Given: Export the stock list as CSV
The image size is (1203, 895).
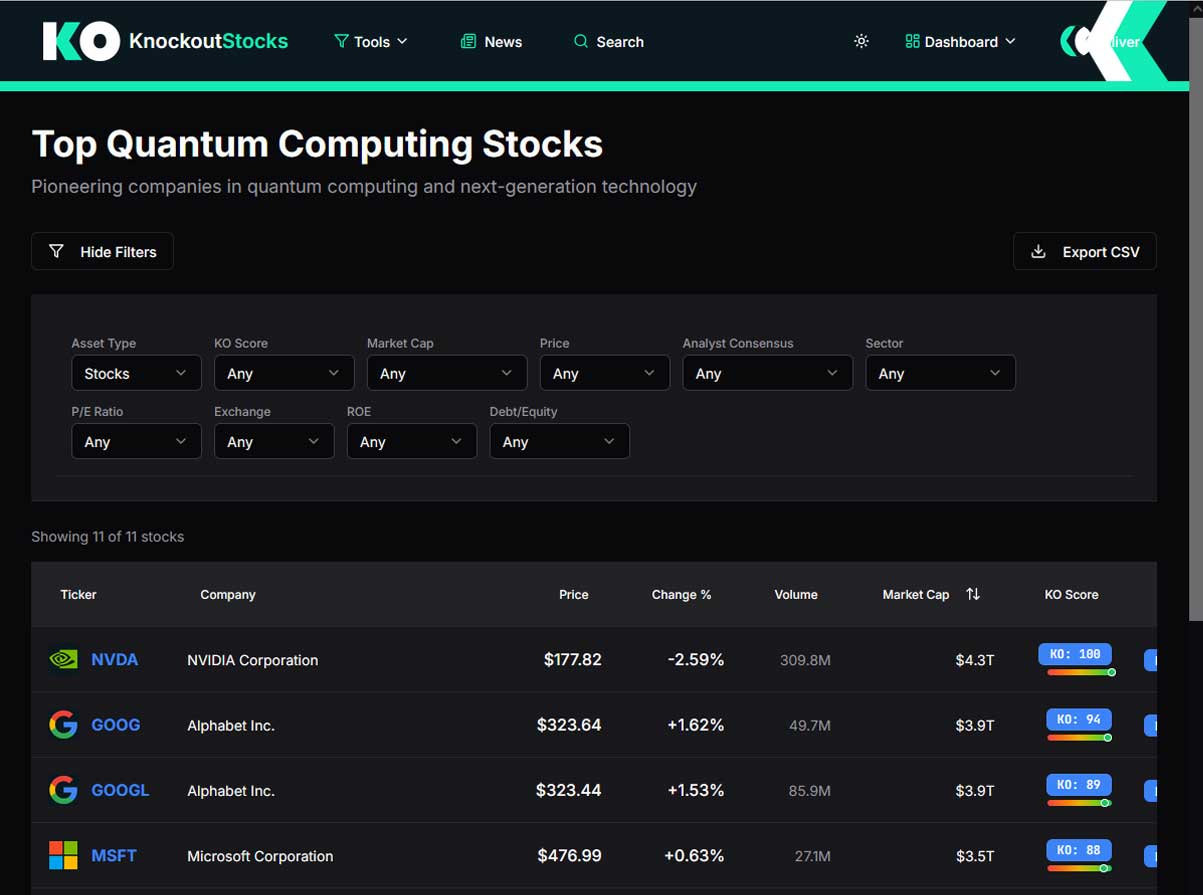Looking at the screenshot, I should coord(1085,251).
